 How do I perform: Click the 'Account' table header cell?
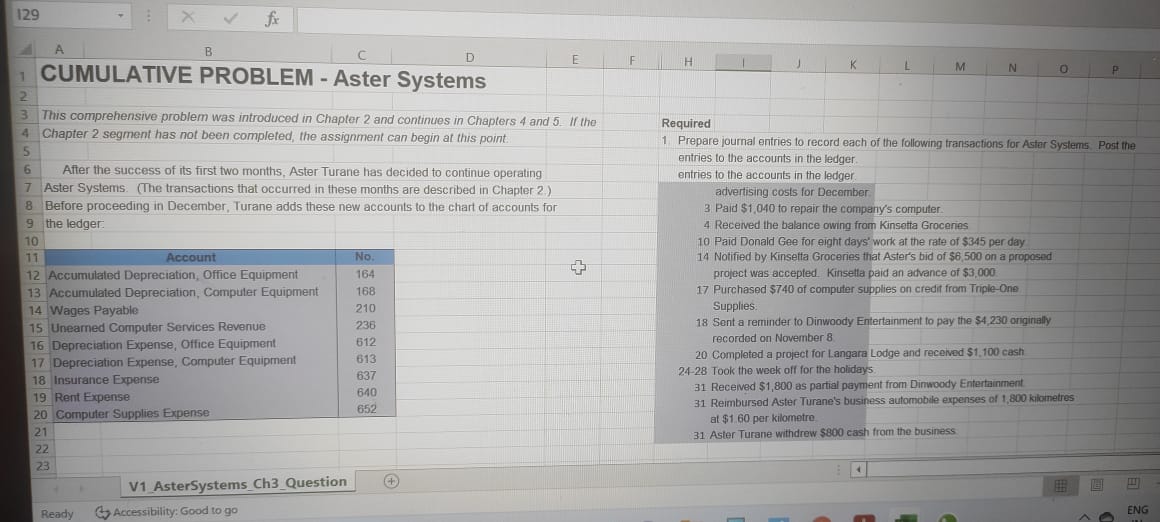(191, 257)
